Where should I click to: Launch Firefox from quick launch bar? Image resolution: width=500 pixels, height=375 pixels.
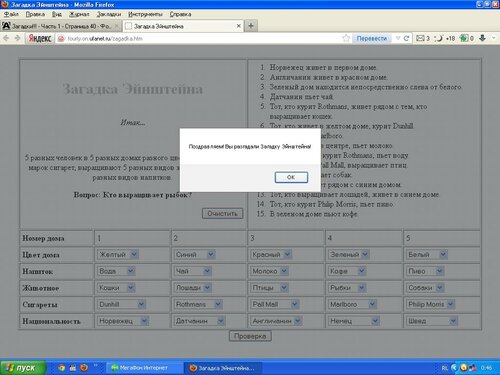(84, 368)
